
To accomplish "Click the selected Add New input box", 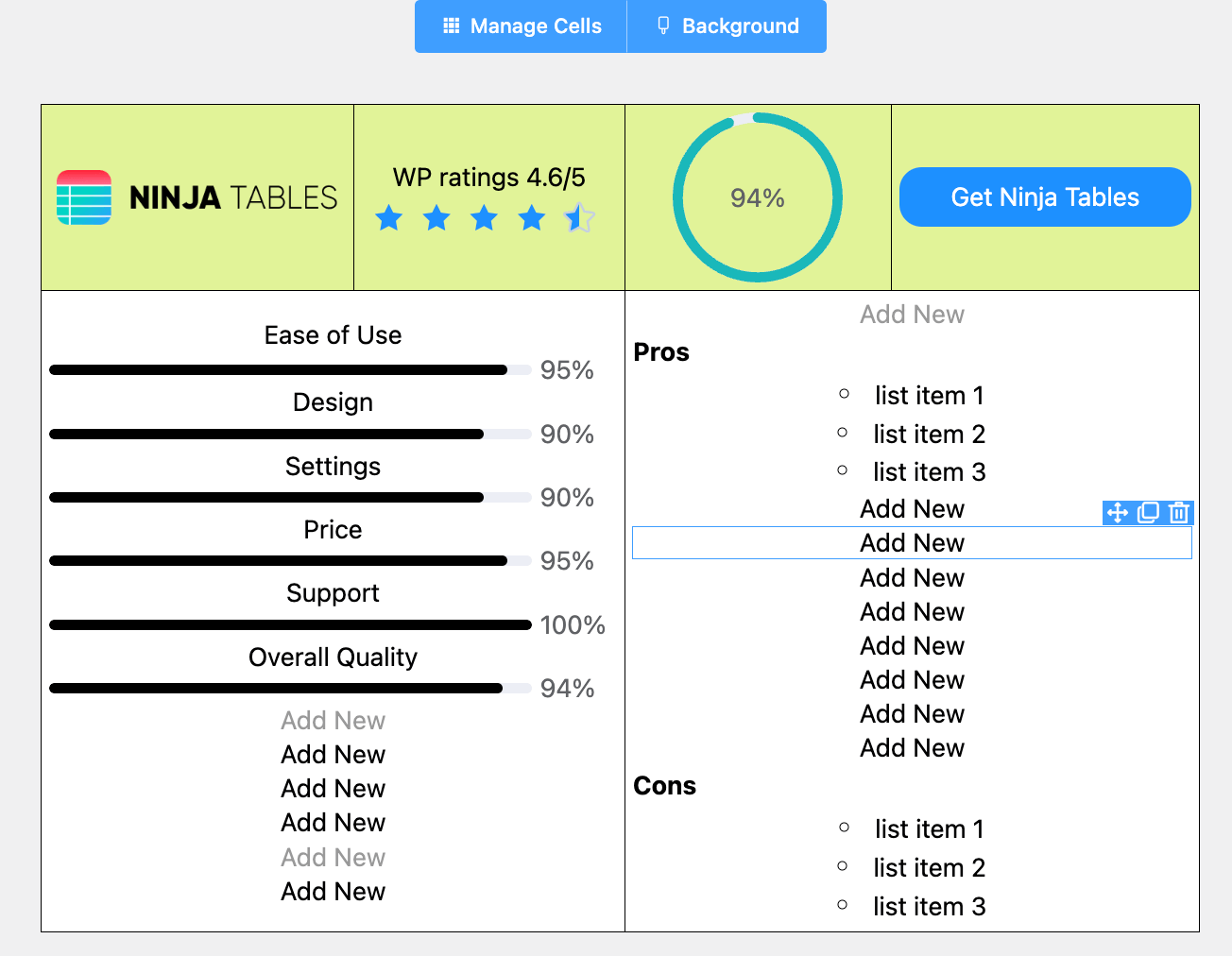I will (x=912, y=542).
